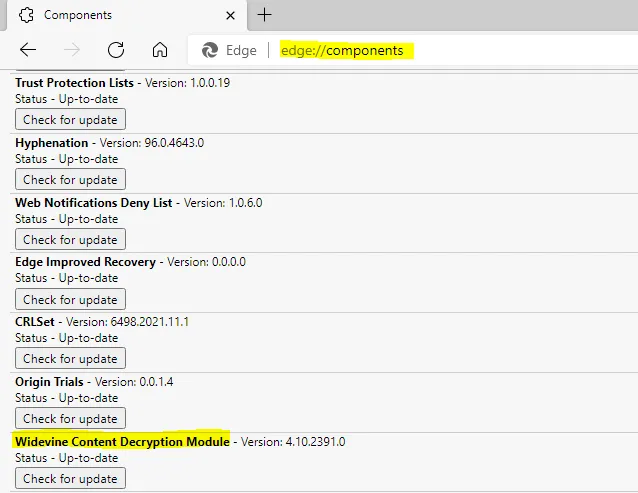This screenshot has height=493, width=638.
Task: Select the Components tab
Action: coord(126,15)
